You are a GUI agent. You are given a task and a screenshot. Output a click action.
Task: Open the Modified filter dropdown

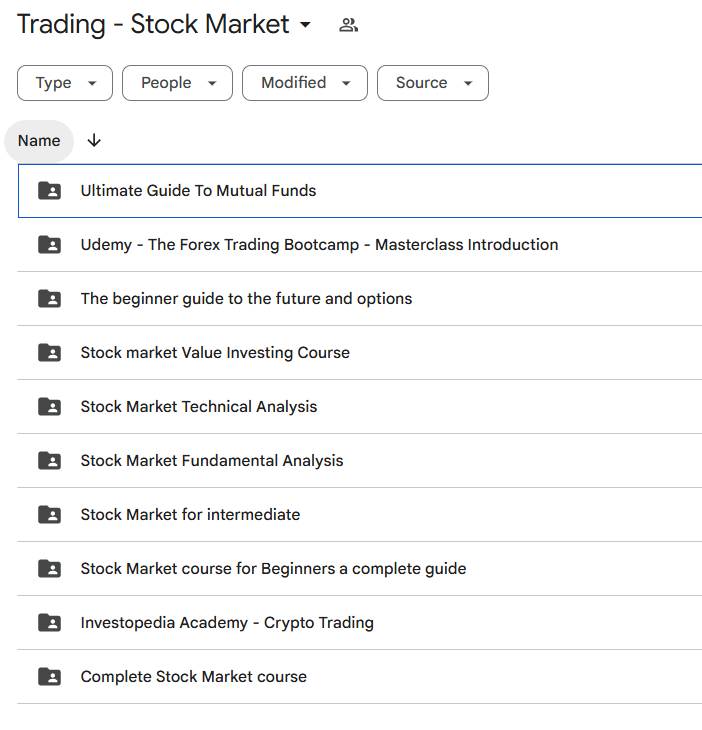coord(305,83)
